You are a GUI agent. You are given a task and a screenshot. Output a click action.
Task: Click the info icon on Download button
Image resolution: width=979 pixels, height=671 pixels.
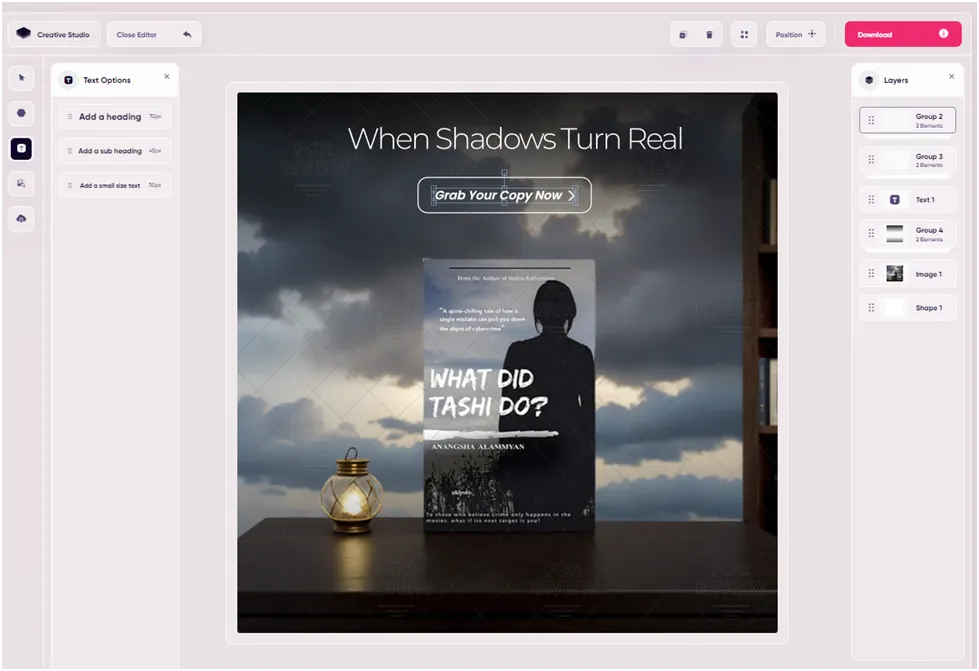click(943, 34)
